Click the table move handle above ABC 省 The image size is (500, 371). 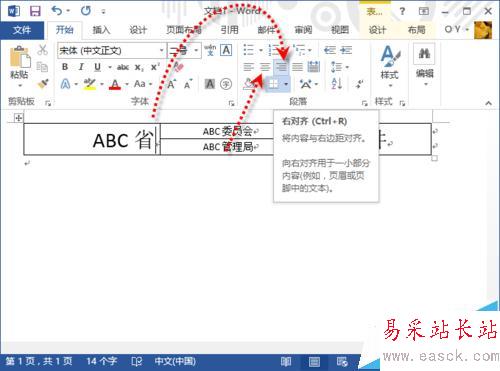18,117
